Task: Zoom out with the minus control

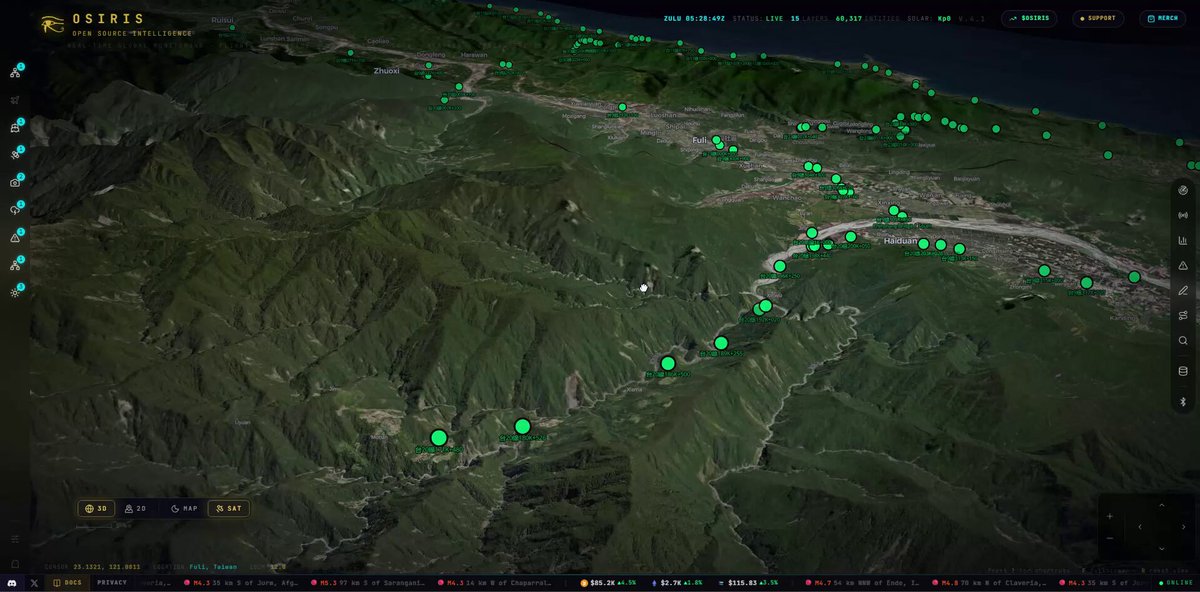Action: tap(1110, 538)
